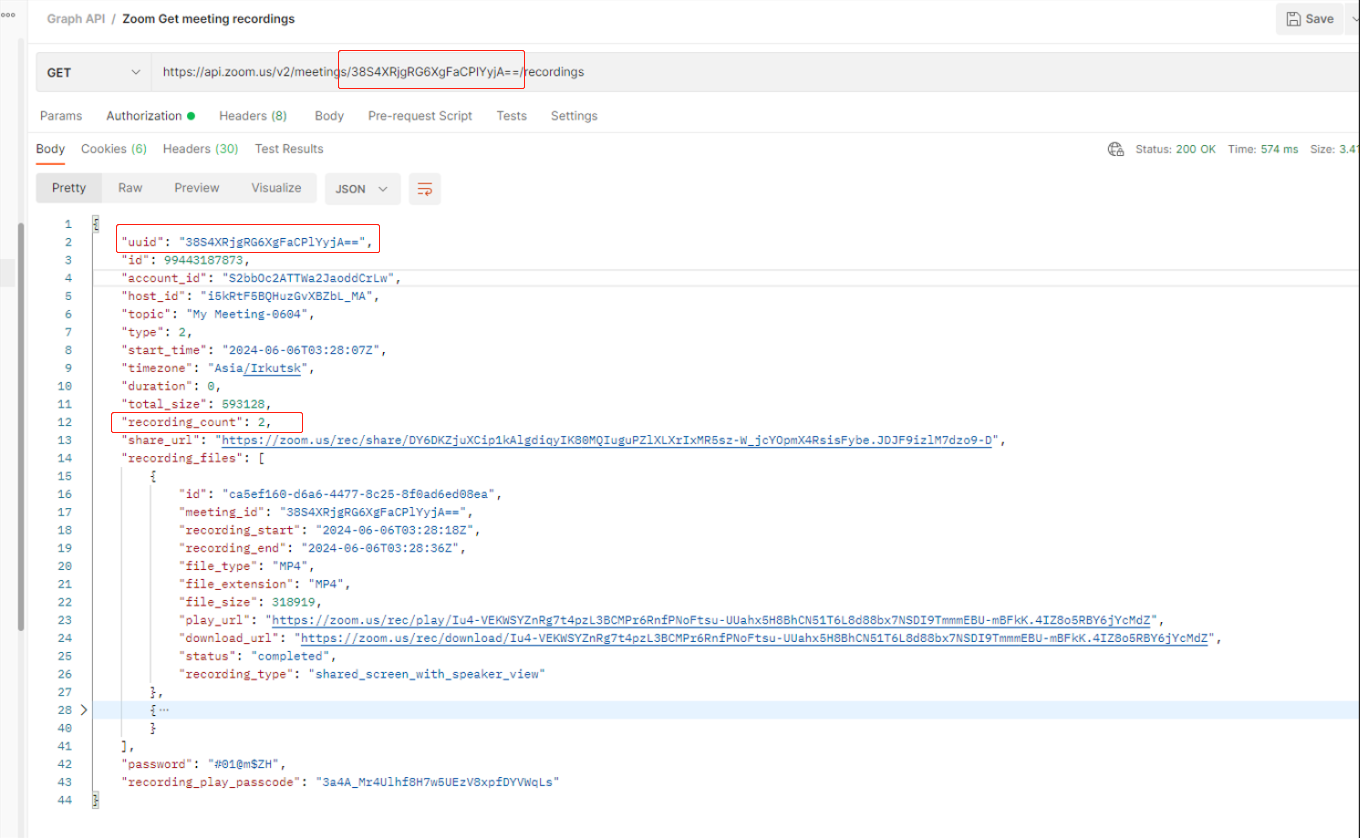Viewport: 1360px width, 838px height.
Task: Click the 'Zoom Get meeting recordings' request title
Action: pos(208,19)
